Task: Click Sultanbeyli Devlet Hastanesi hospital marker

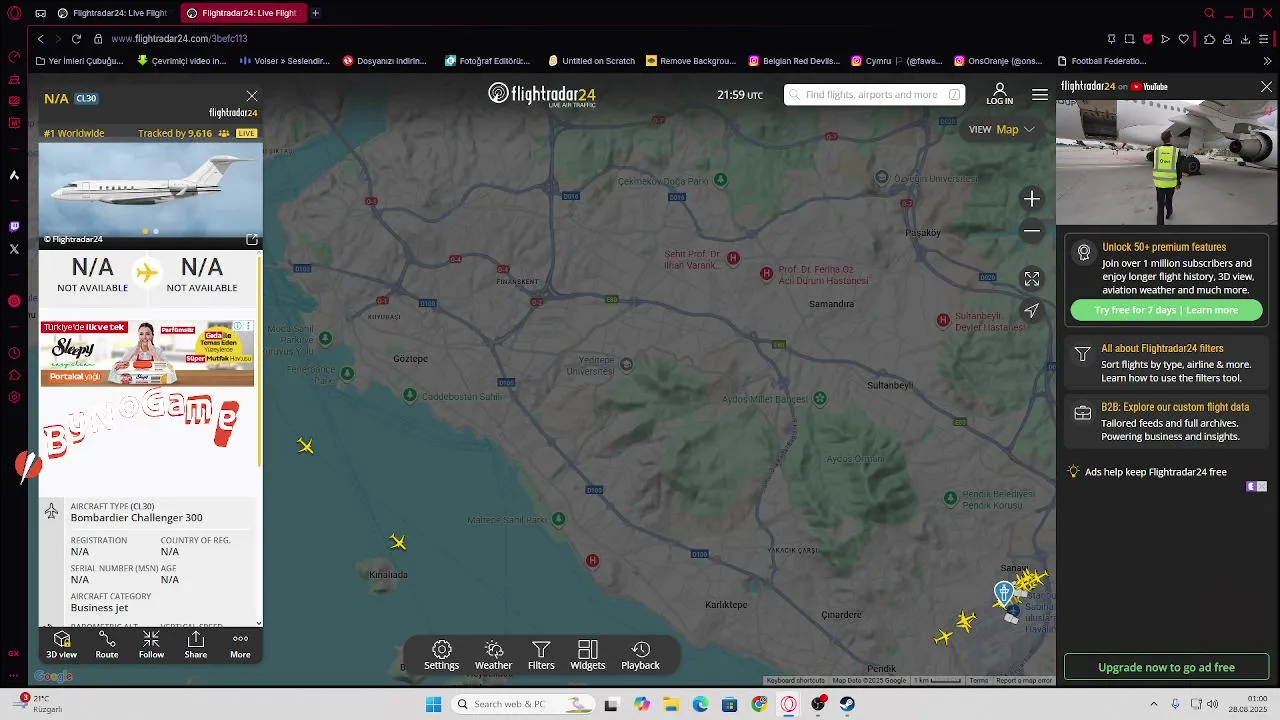Action: (943, 320)
